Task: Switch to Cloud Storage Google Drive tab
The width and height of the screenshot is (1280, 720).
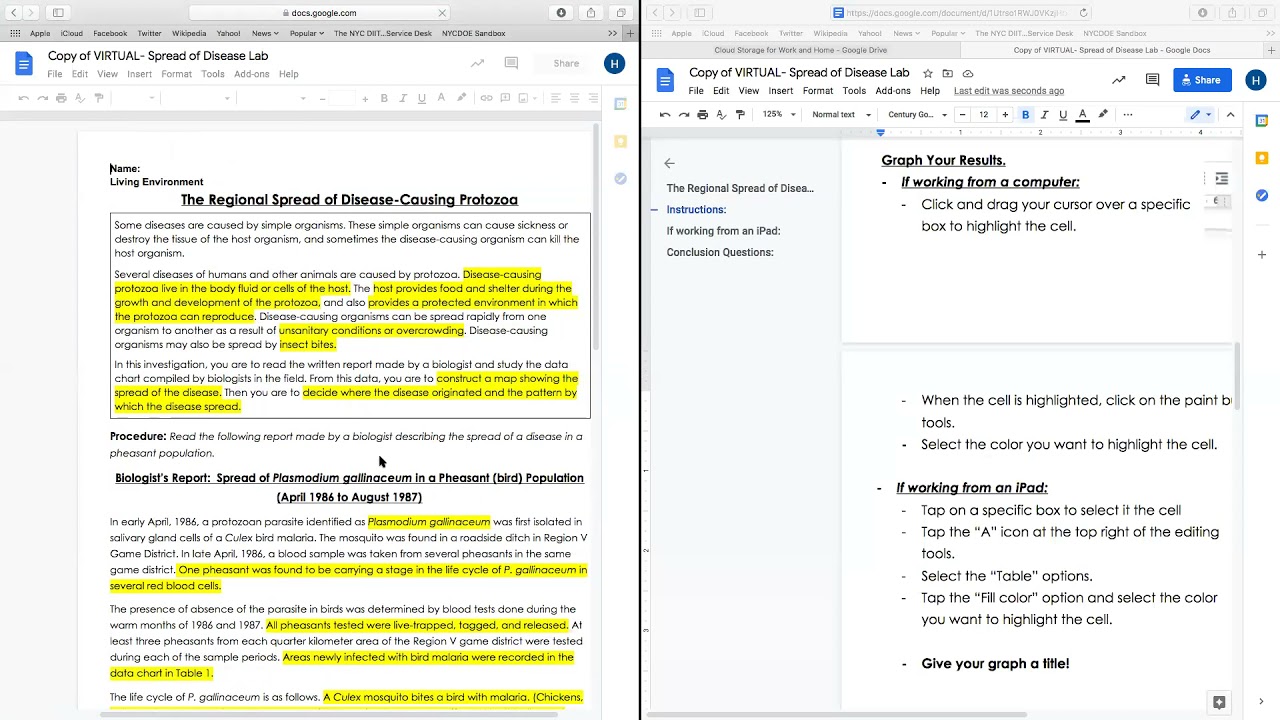Action: click(x=800, y=50)
